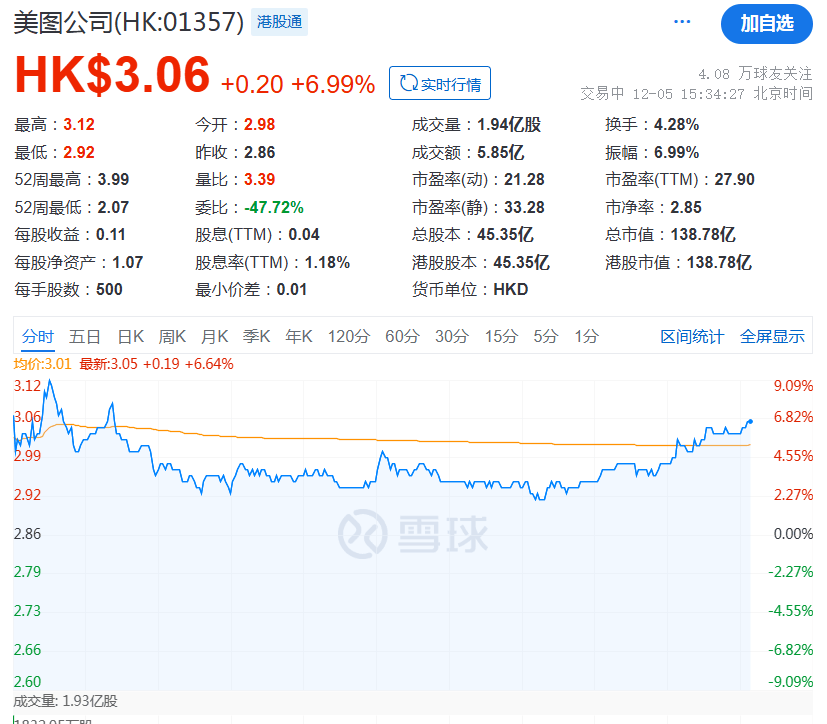Click the 区间统计 interval statistics link
Image resolution: width=827 pixels, height=724 pixels.
tap(694, 337)
